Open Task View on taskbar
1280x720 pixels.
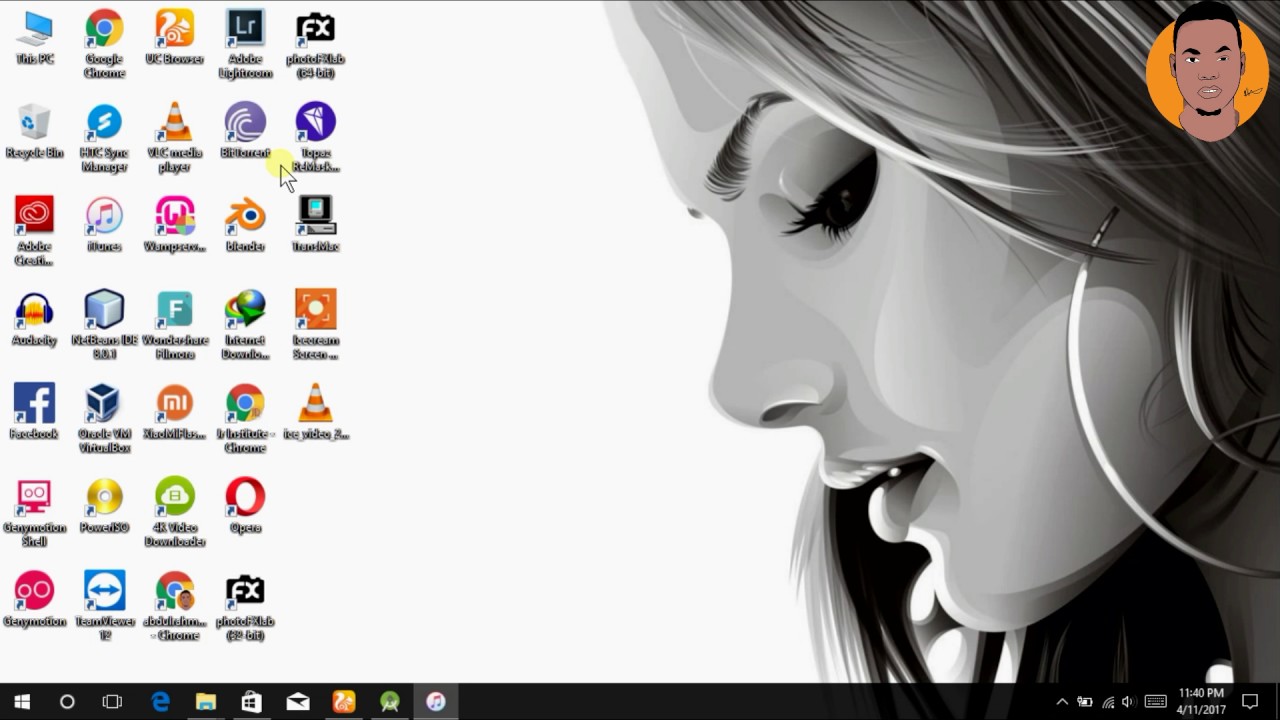coord(112,702)
